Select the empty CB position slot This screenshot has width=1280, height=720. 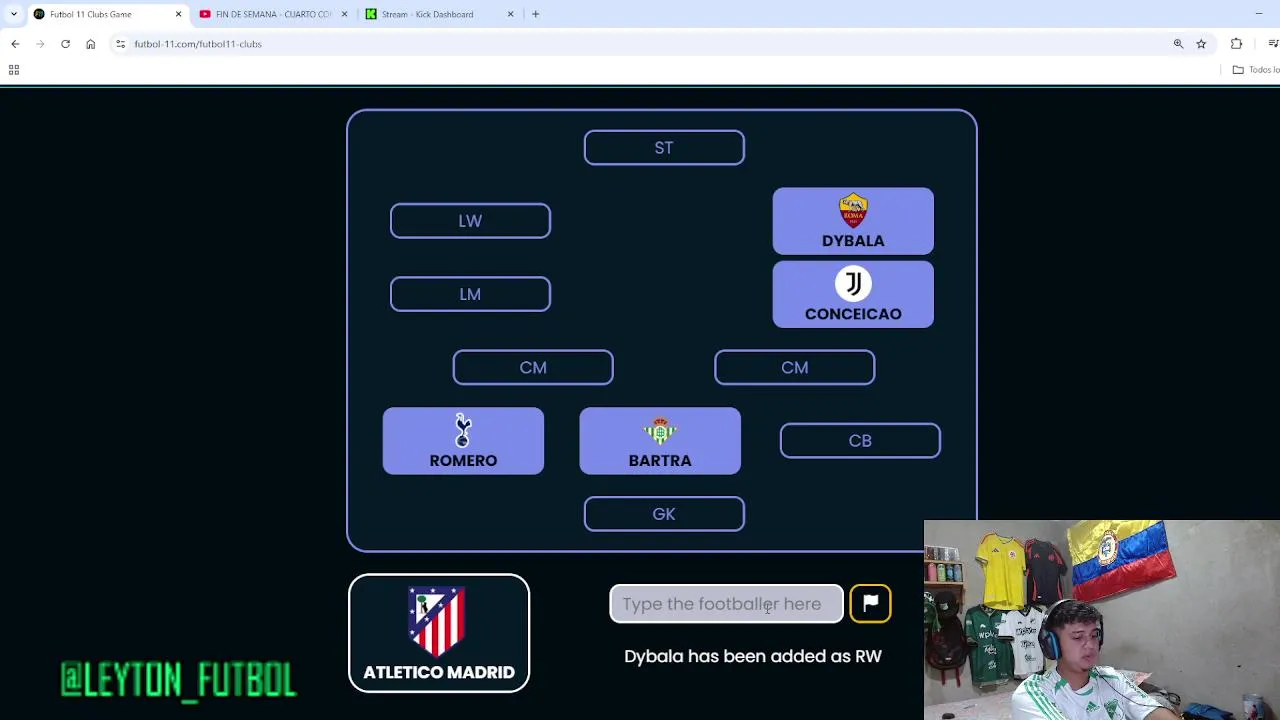860,441
